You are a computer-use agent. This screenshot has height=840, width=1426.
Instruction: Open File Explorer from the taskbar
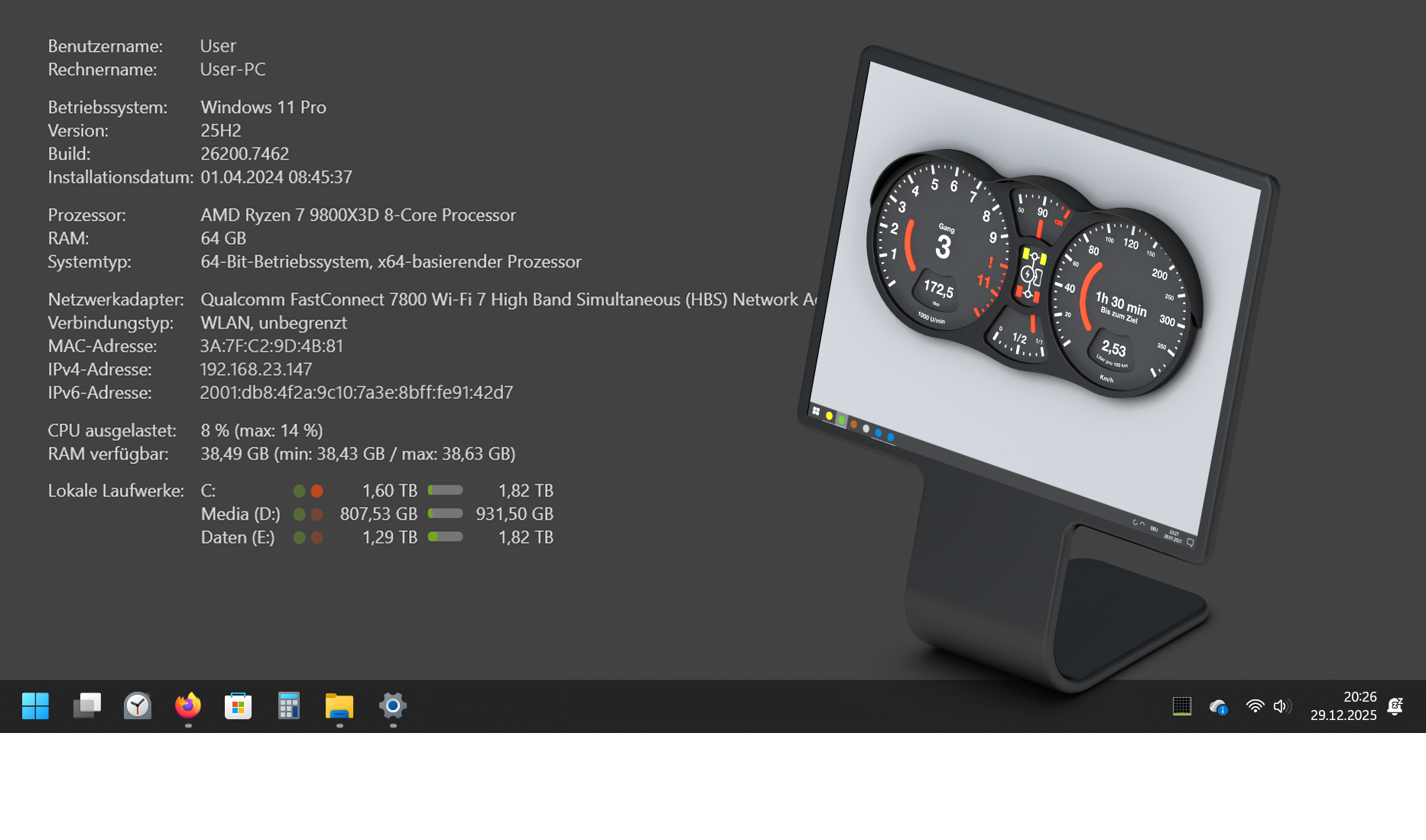pos(339,706)
